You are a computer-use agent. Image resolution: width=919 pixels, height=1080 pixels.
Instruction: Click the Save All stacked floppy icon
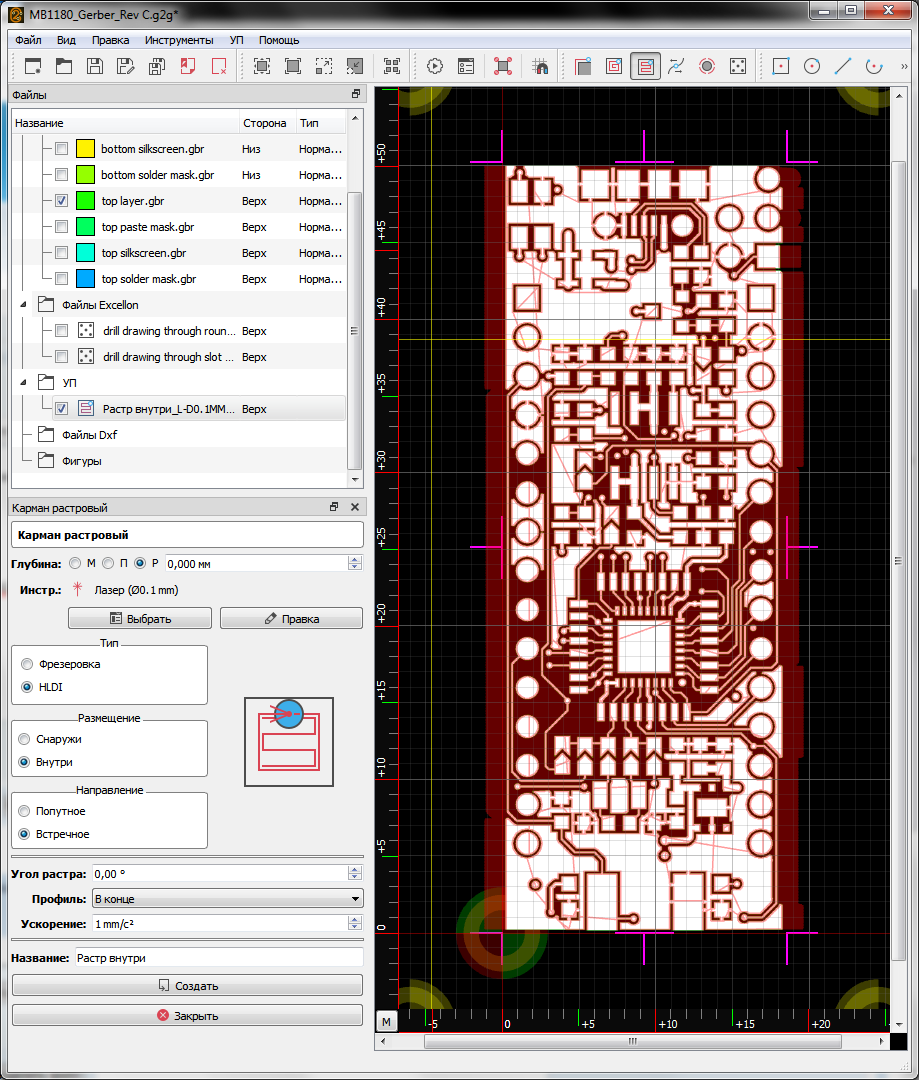coord(157,66)
